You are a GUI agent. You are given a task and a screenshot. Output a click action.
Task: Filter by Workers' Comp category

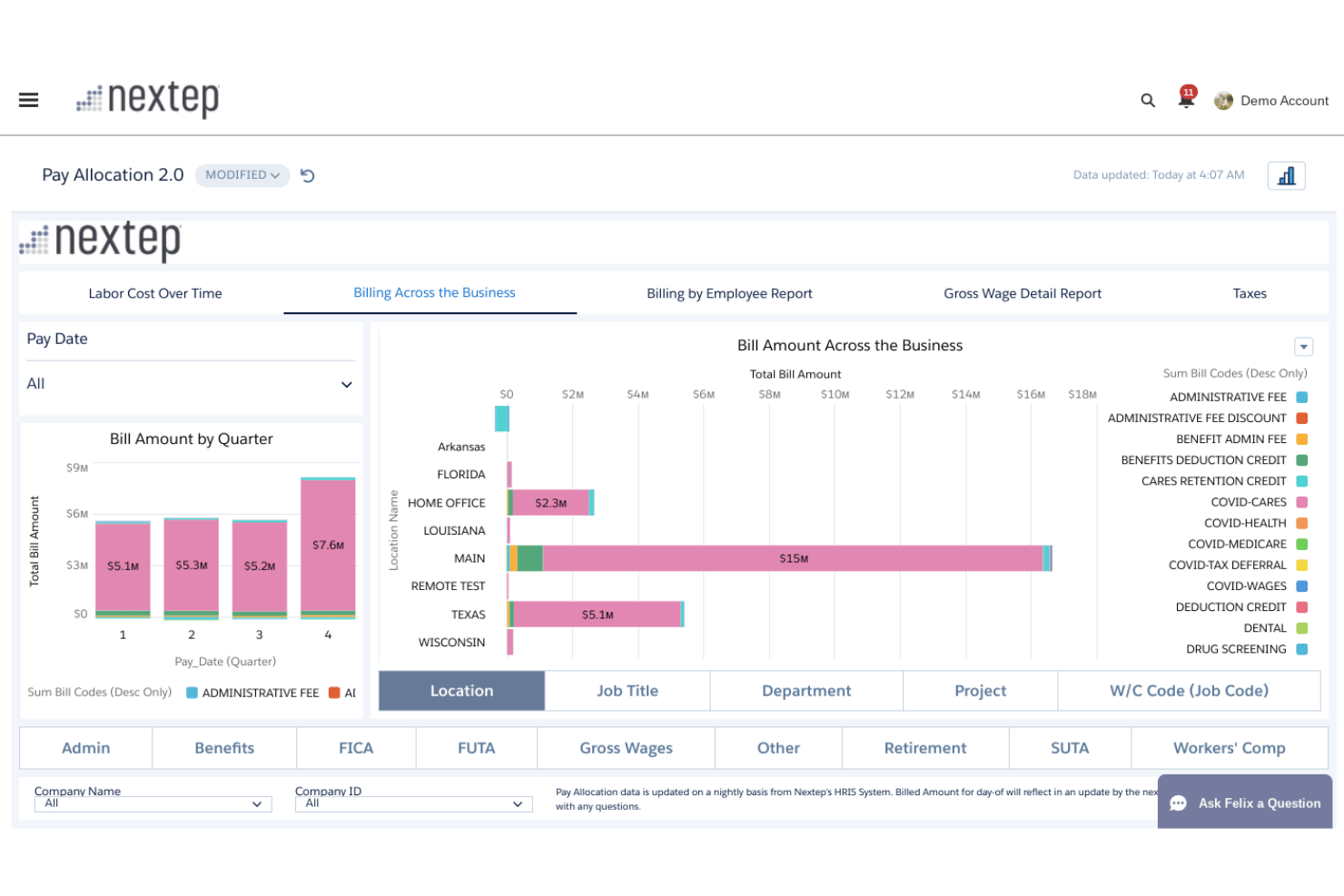pyautogui.click(x=1229, y=748)
